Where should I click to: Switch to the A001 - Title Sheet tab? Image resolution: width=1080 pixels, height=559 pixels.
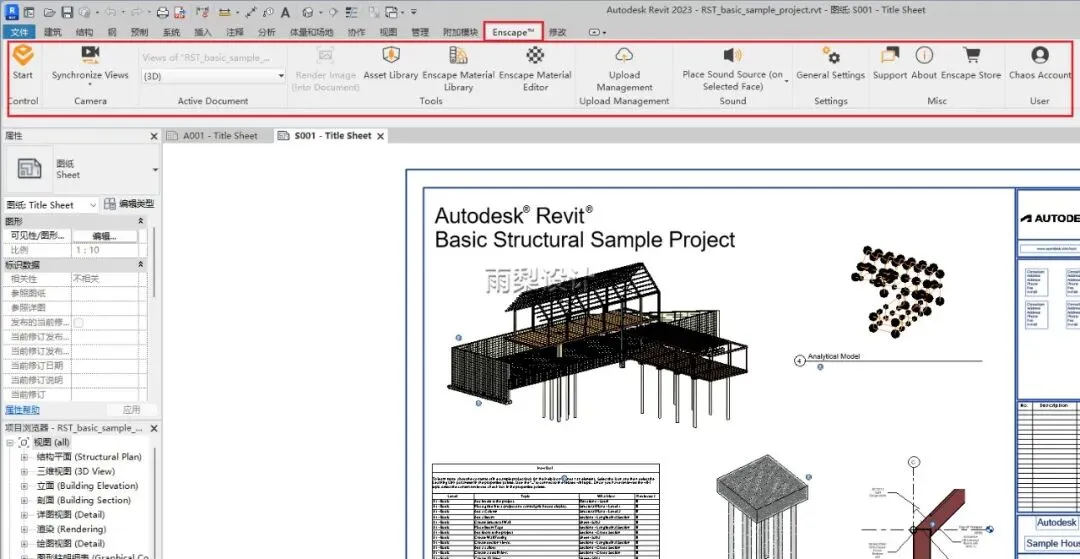(219, 136)
